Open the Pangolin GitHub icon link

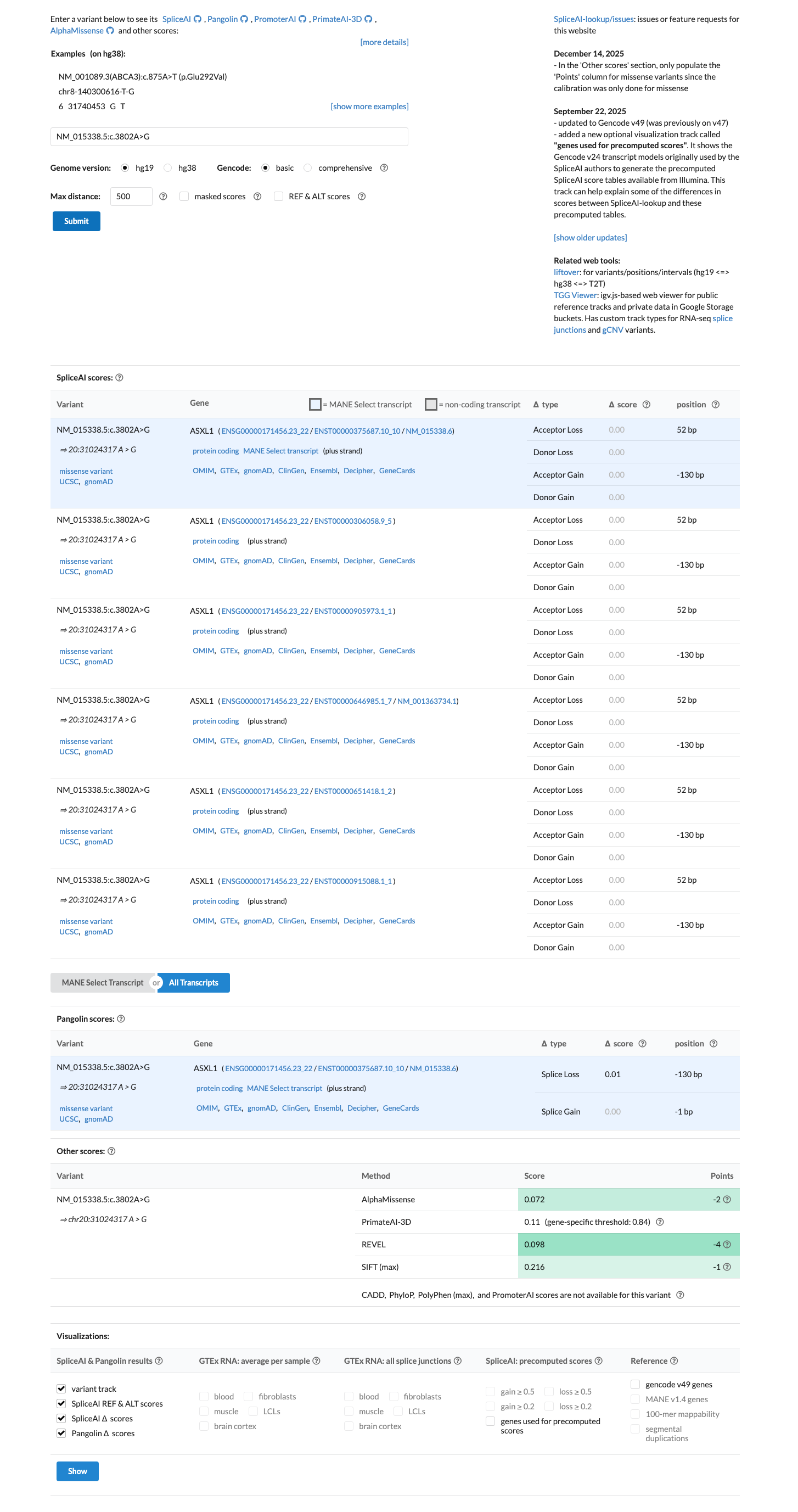coord(244,19)
